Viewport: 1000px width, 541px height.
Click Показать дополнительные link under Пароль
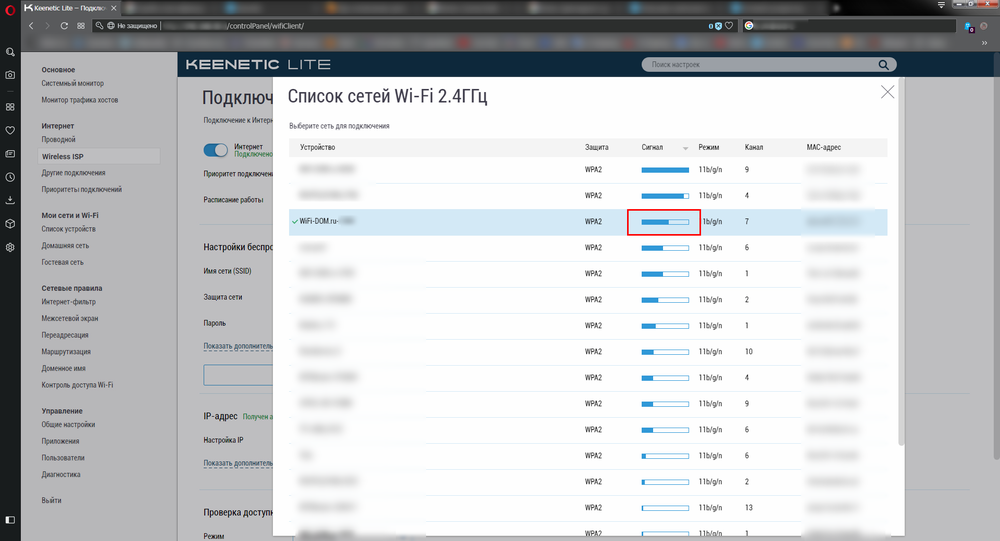(238, 346)
